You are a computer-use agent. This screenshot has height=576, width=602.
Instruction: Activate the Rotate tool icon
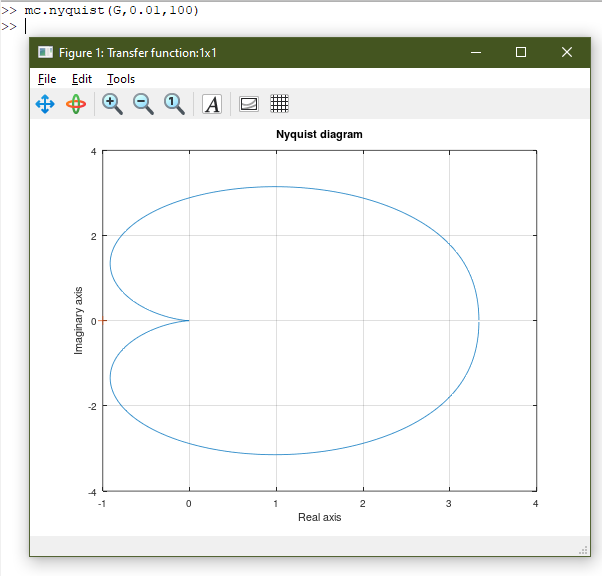pyautogui.click(x=76, y=103)
